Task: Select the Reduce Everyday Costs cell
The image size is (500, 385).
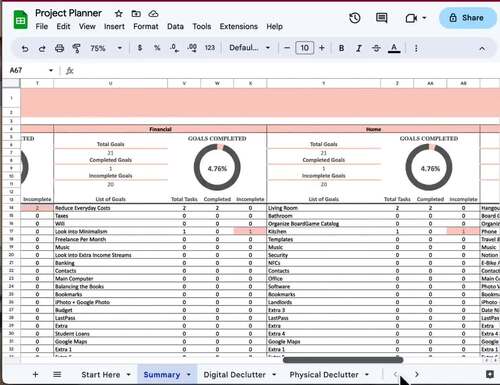Action: click(110, 208)
